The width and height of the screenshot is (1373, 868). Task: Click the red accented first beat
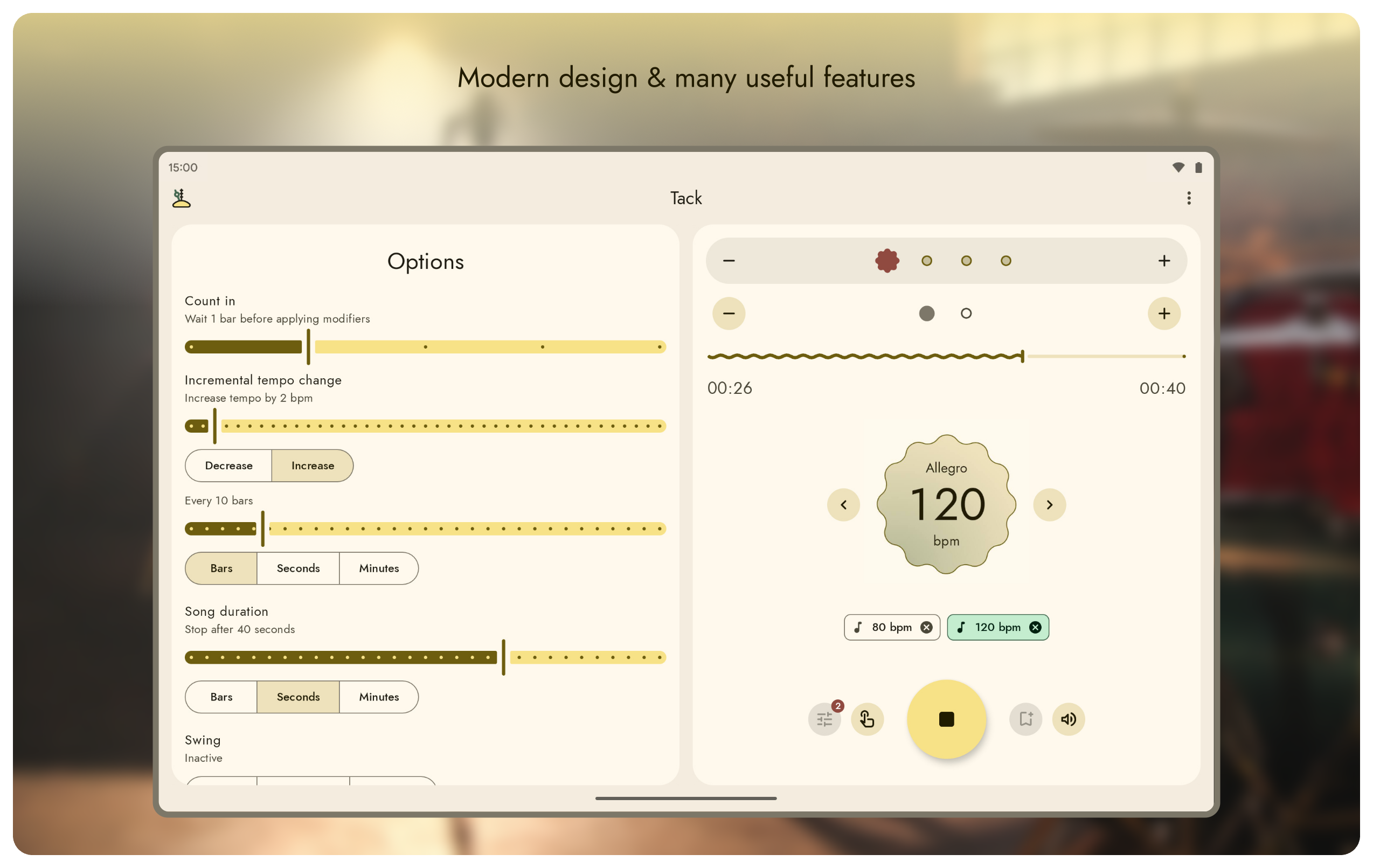(x=887, y=261)
